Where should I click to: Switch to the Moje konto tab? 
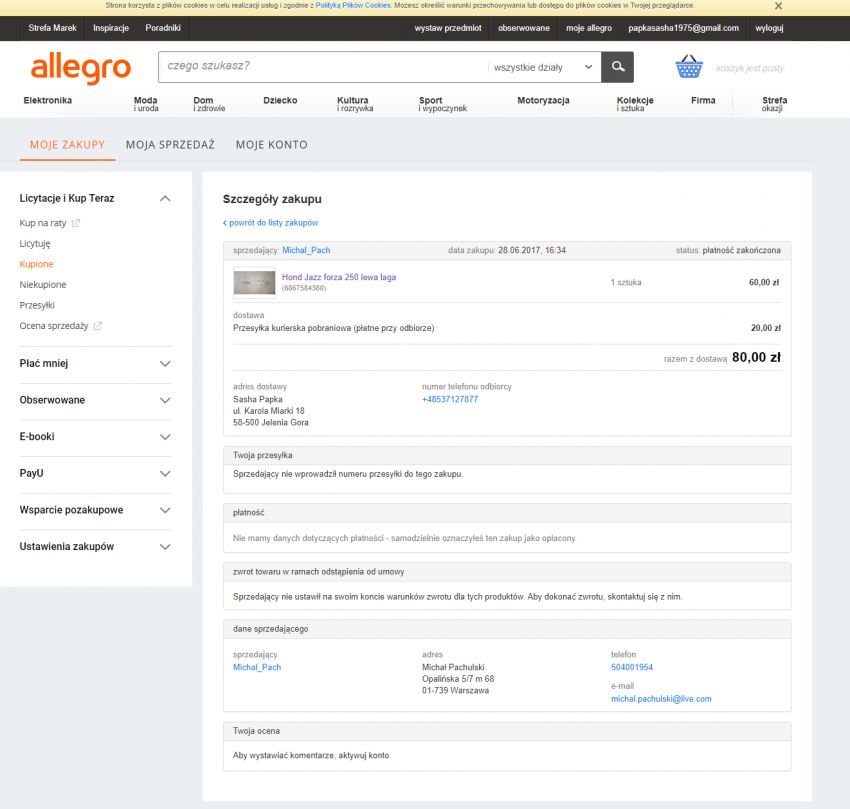(x=272, y=145)
